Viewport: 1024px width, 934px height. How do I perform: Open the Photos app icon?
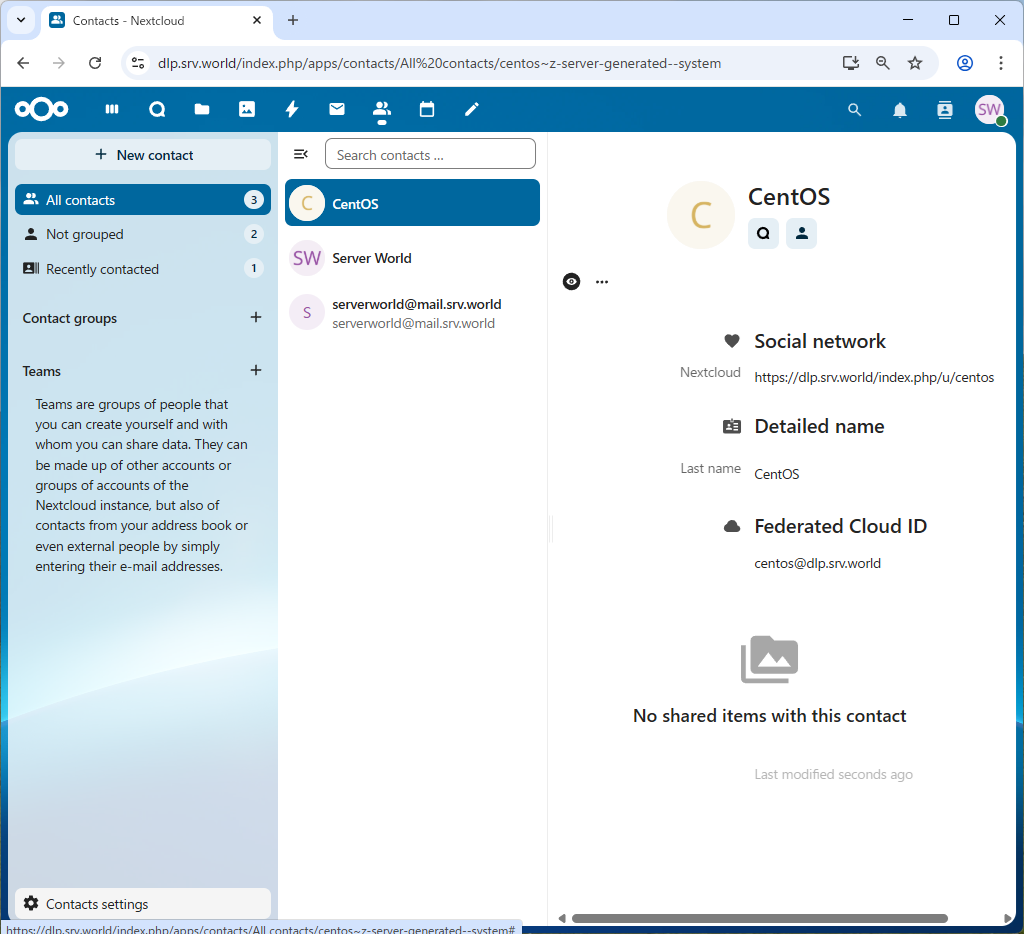[247, 109]
